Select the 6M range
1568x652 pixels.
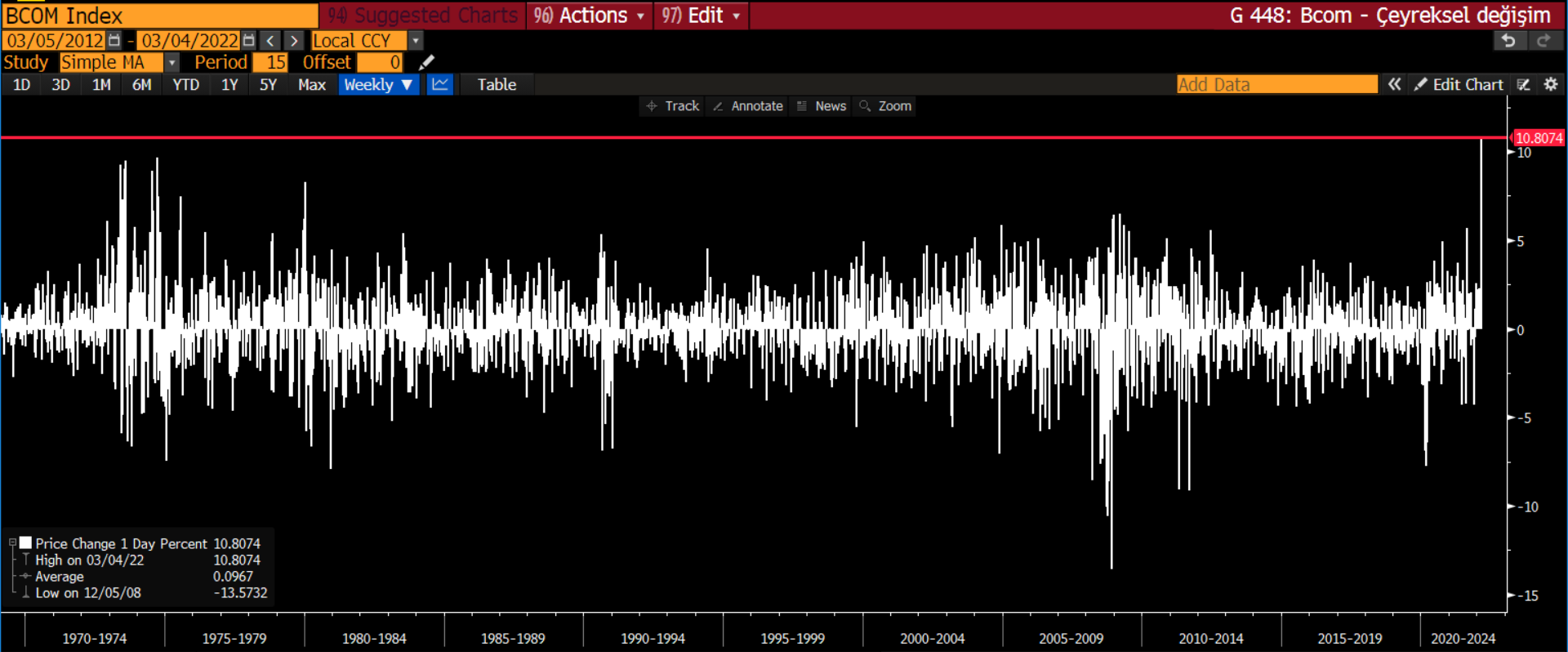[141, 84]
